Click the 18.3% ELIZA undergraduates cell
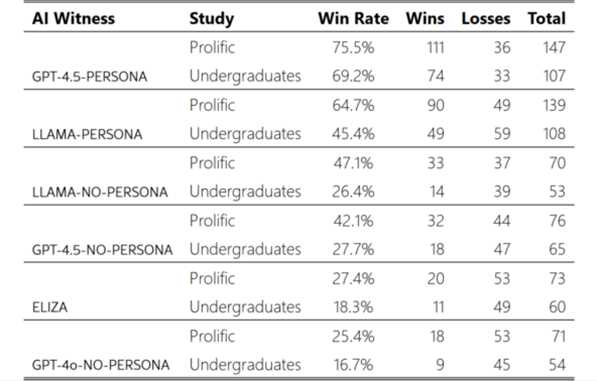The width and height of the screenshot is (597, 381). pos(353,307)
